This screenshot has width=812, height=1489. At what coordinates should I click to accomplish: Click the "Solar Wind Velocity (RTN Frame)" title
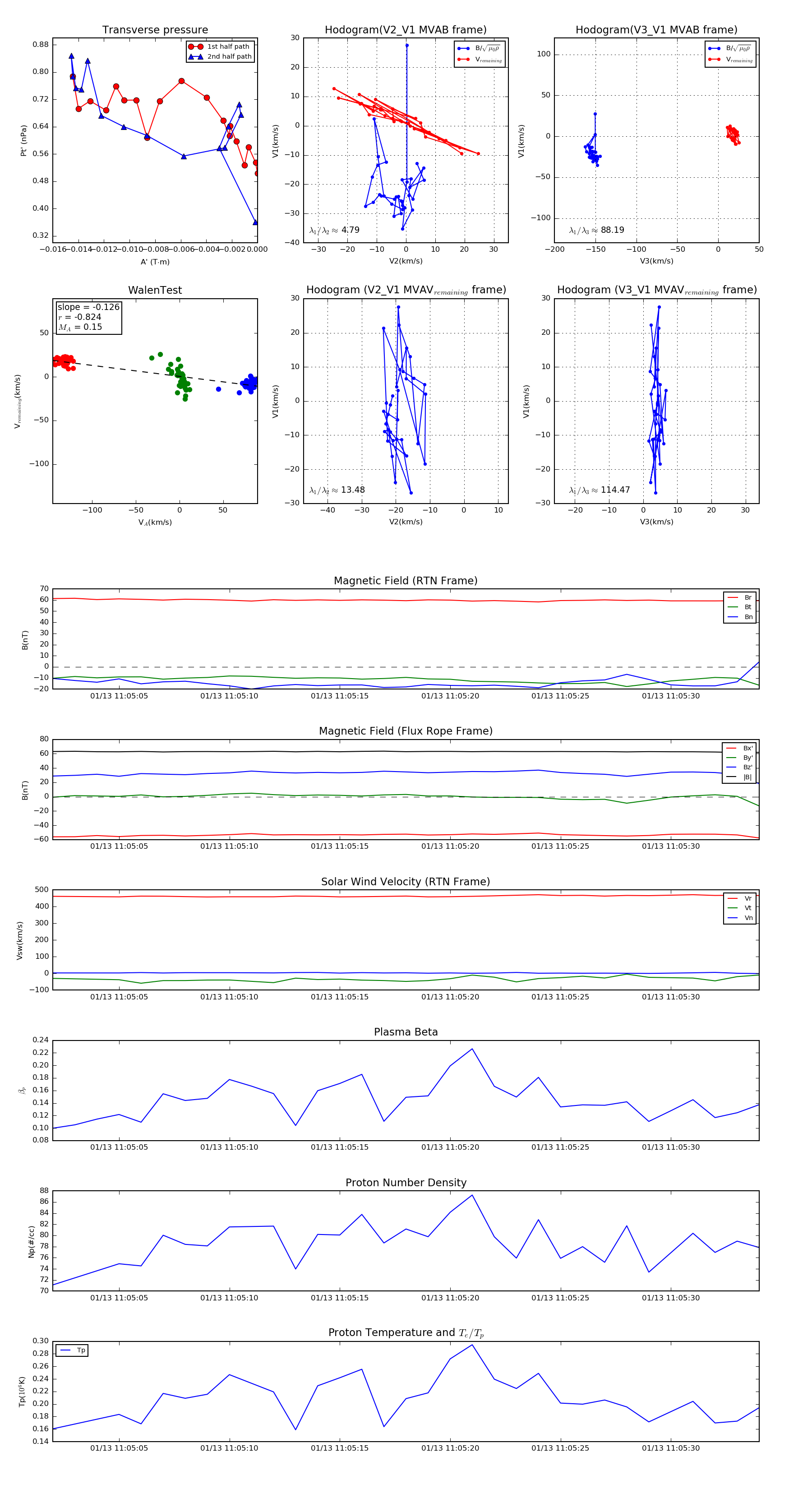(x=406, y=882)
